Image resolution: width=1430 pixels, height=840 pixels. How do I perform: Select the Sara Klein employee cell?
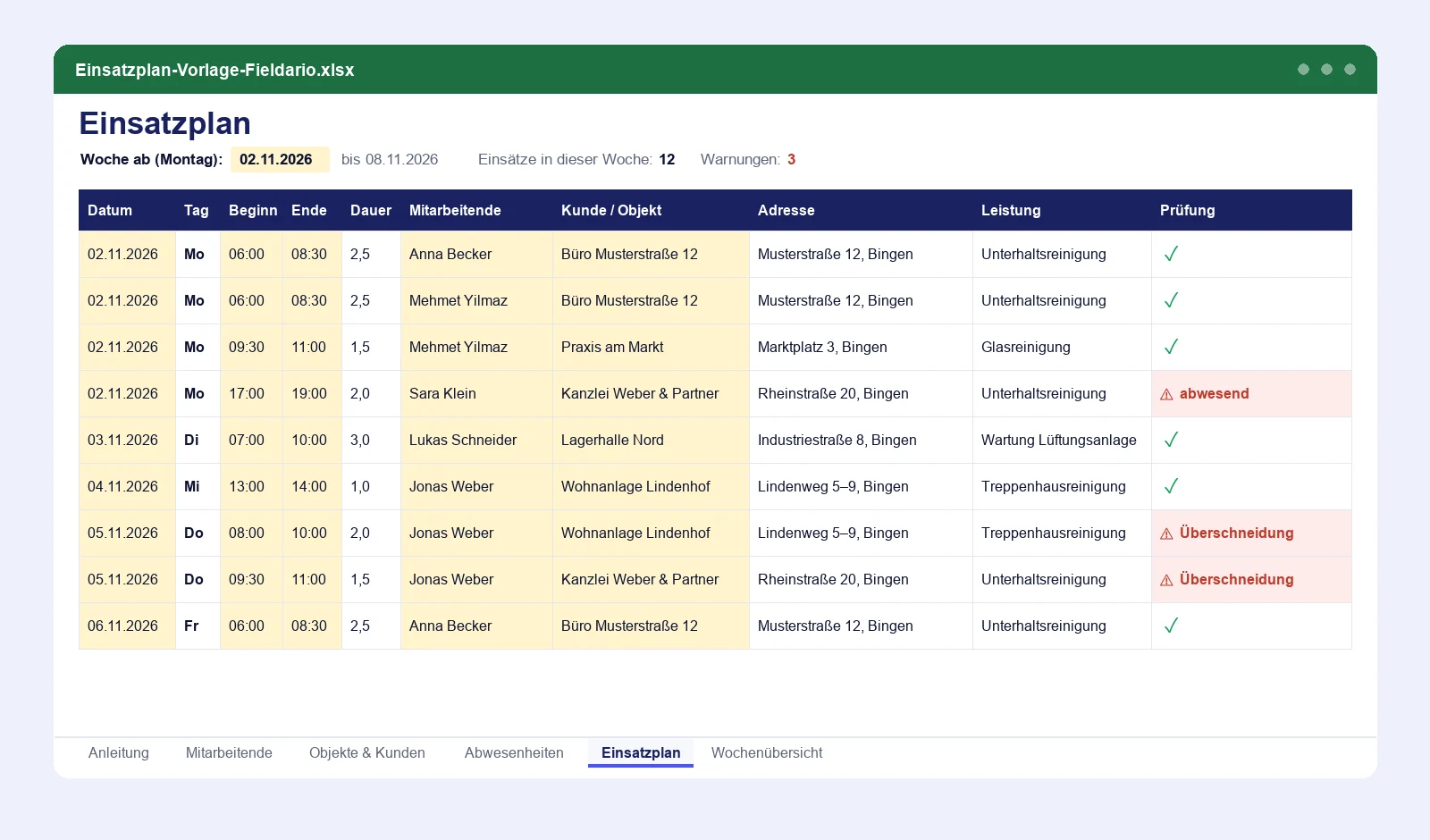[x=476, y=393]
